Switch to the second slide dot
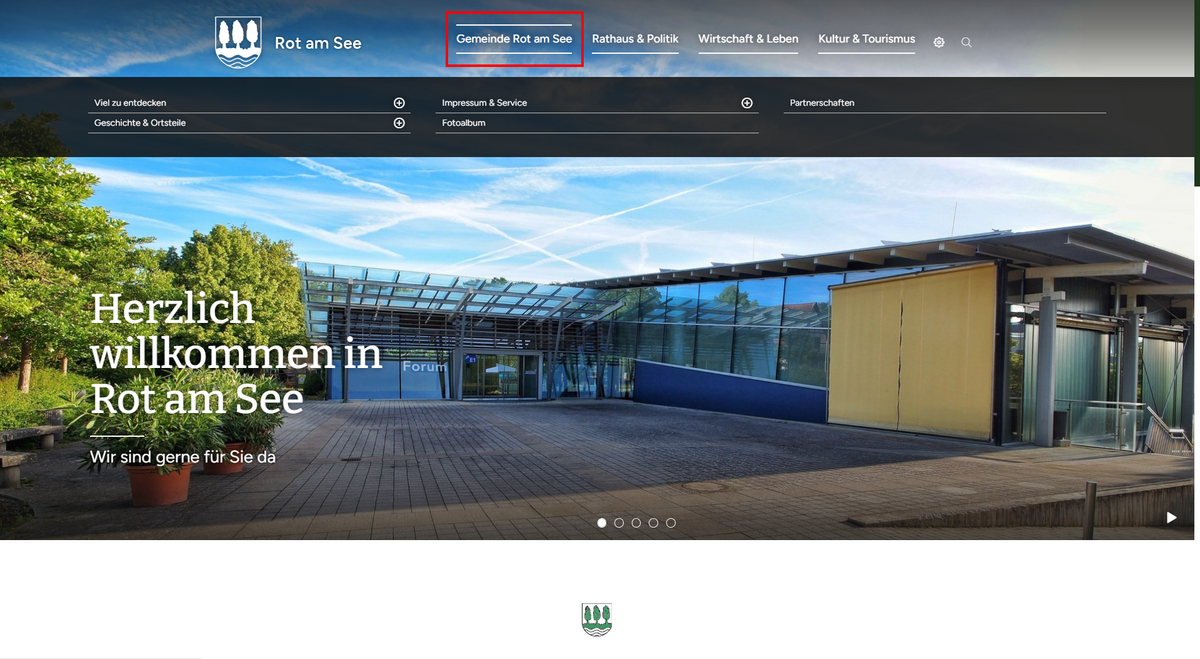Viewport: 1200px width, 659px height. coord(619,523)
